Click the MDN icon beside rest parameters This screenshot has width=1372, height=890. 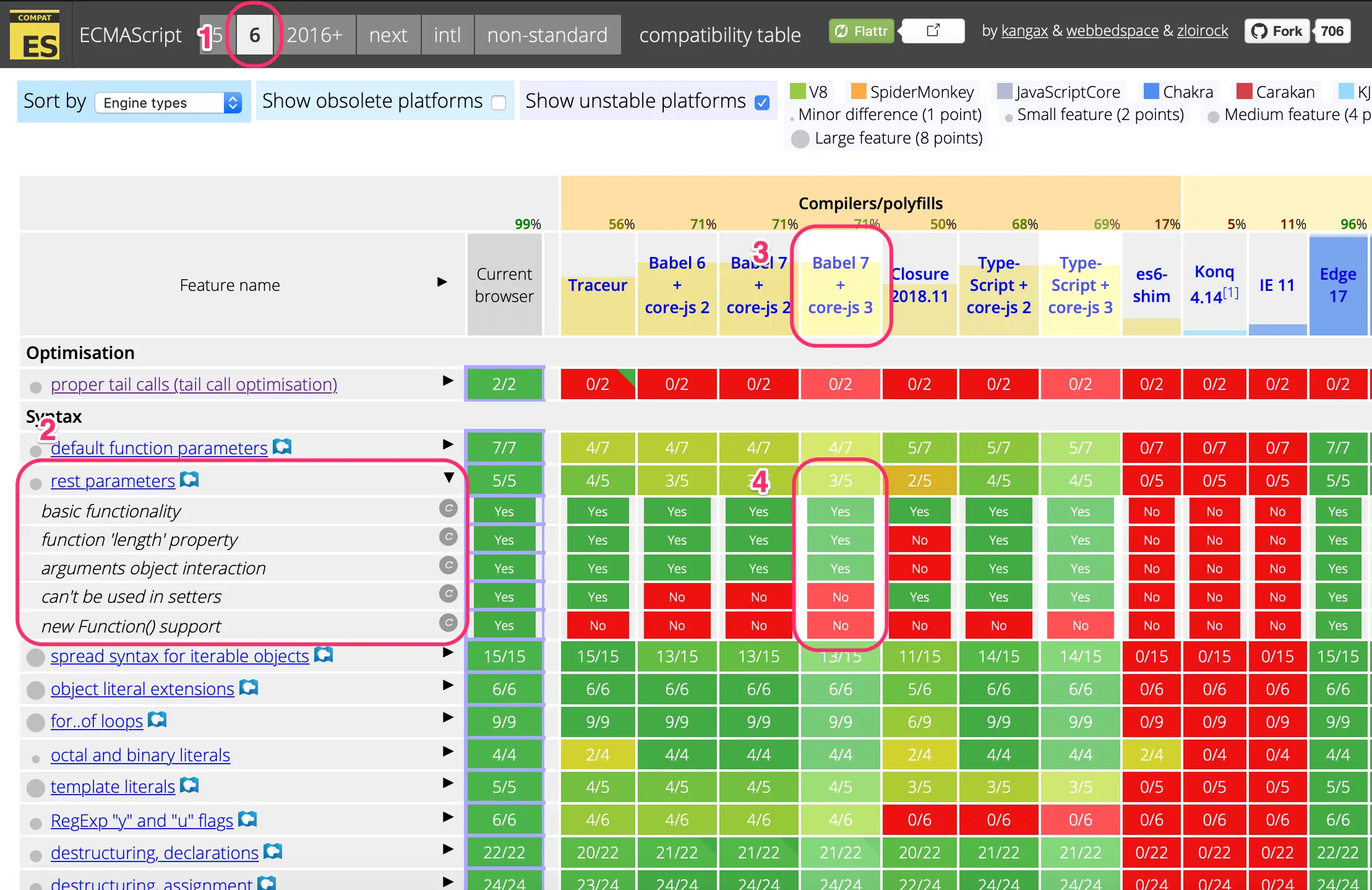click(189, 480)
